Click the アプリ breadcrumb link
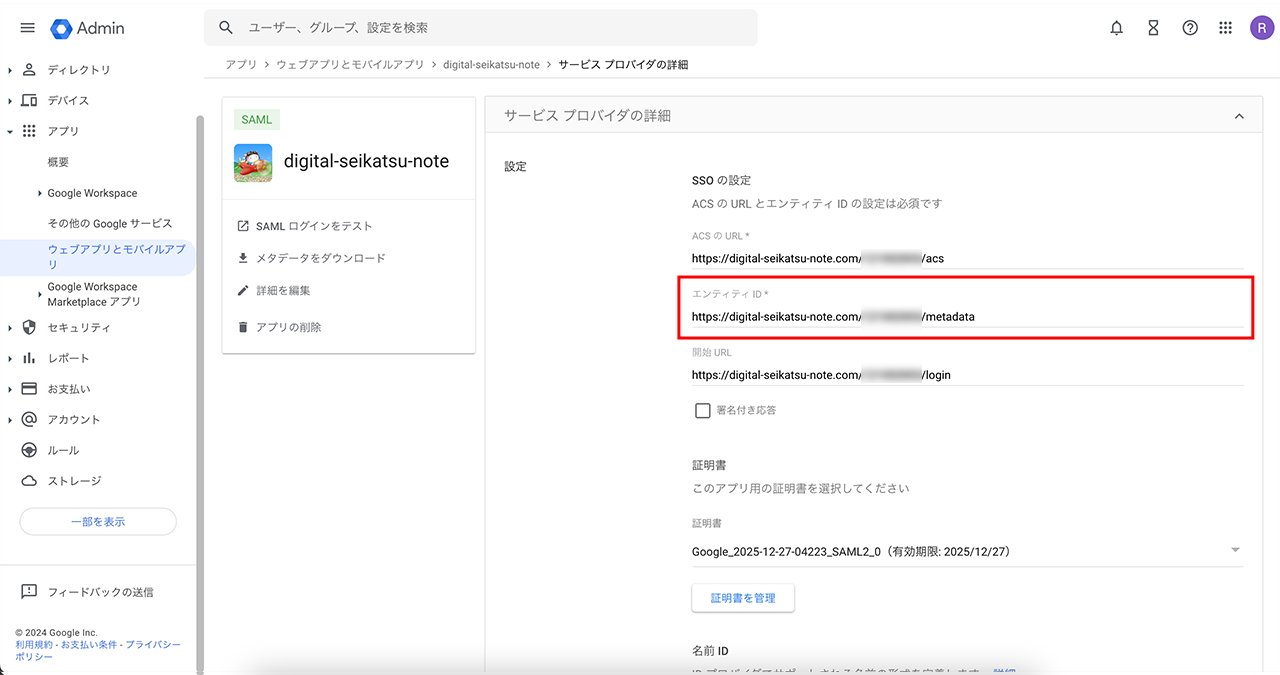 coord(241,65)
